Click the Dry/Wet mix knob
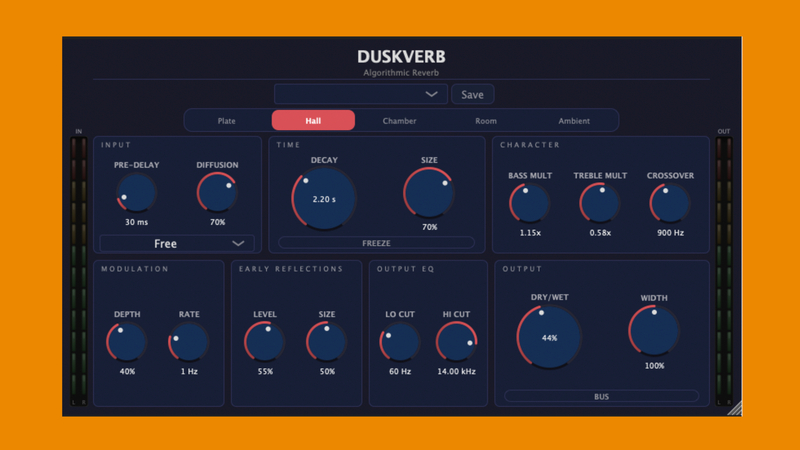 (x=549, y=337)
